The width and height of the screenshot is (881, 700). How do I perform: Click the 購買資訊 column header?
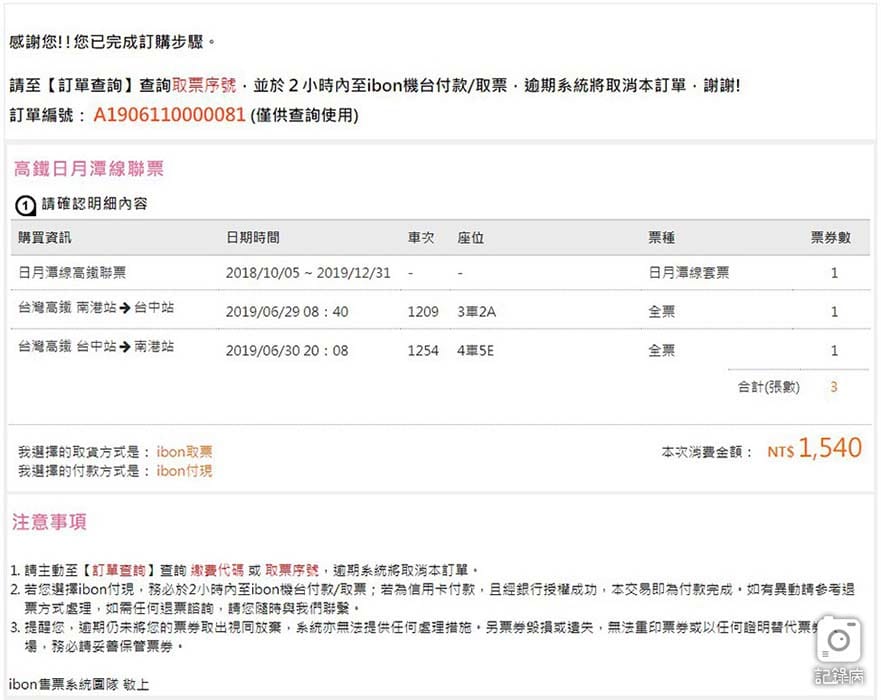pyautogui.click(x=45, y=238)
